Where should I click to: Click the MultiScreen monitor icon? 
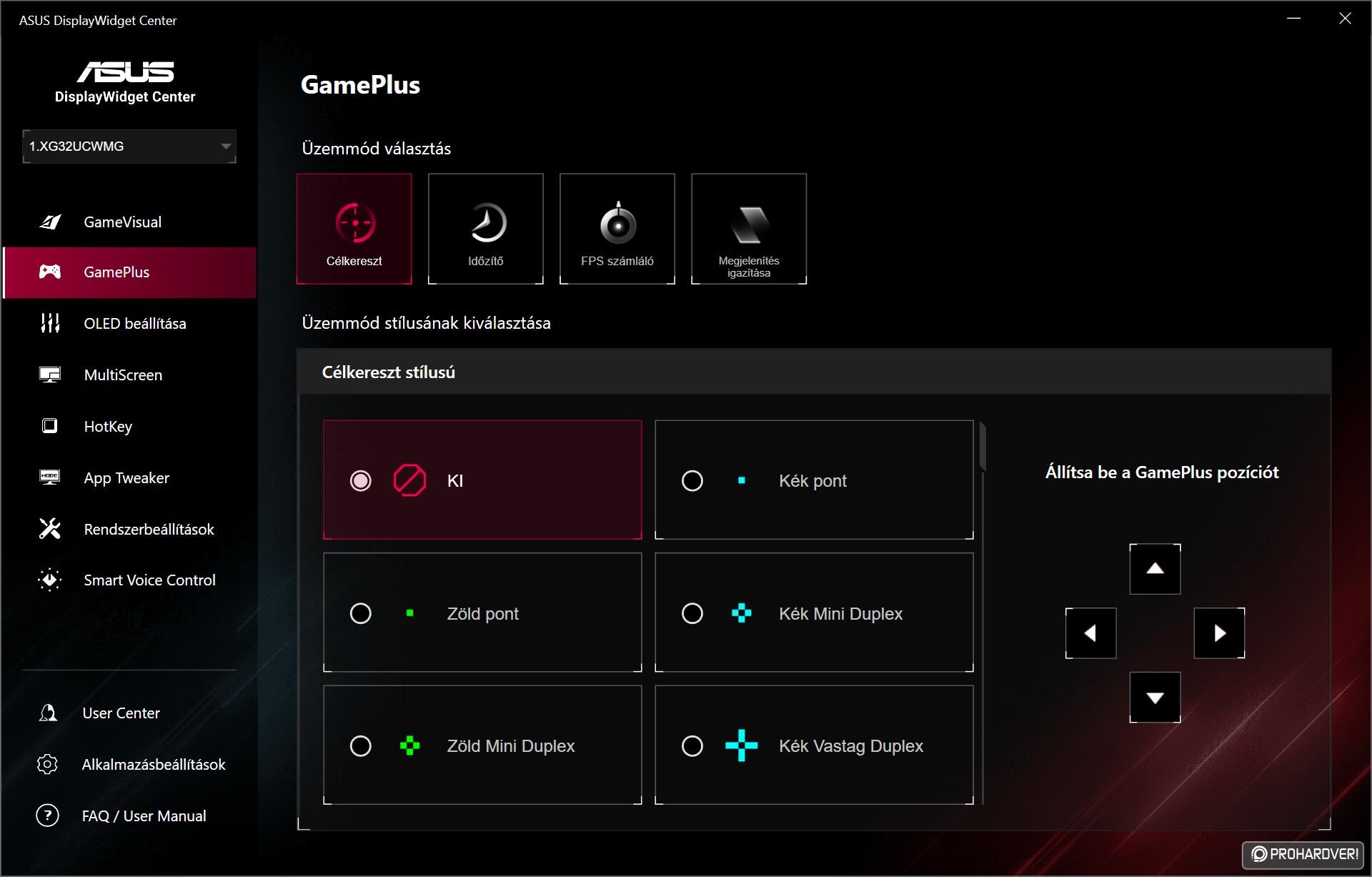50,375
